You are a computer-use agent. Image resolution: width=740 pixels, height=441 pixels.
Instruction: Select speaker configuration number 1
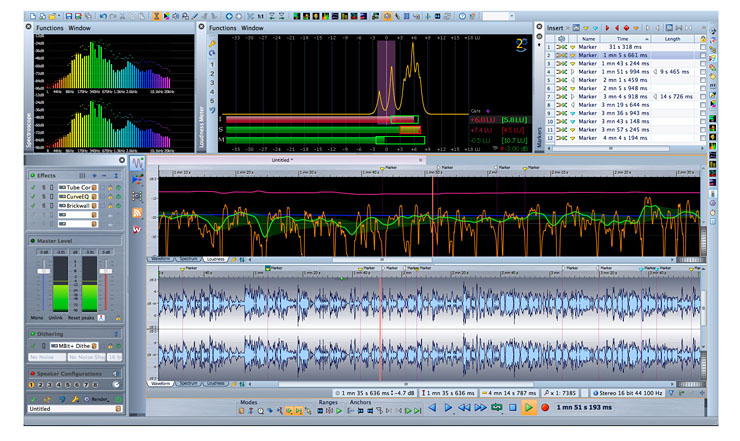tap(32, 384)
